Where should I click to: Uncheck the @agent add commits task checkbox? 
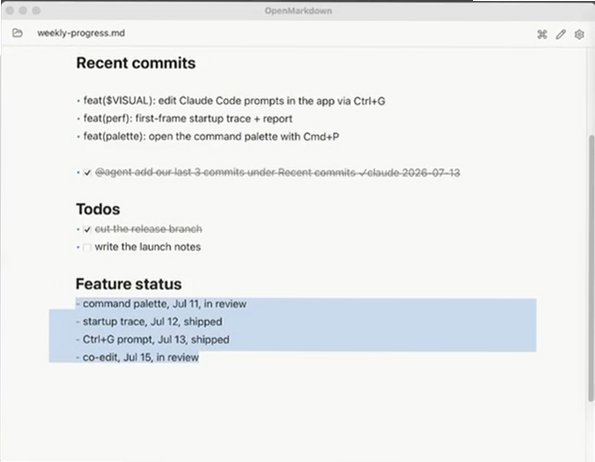coord(87,173)
